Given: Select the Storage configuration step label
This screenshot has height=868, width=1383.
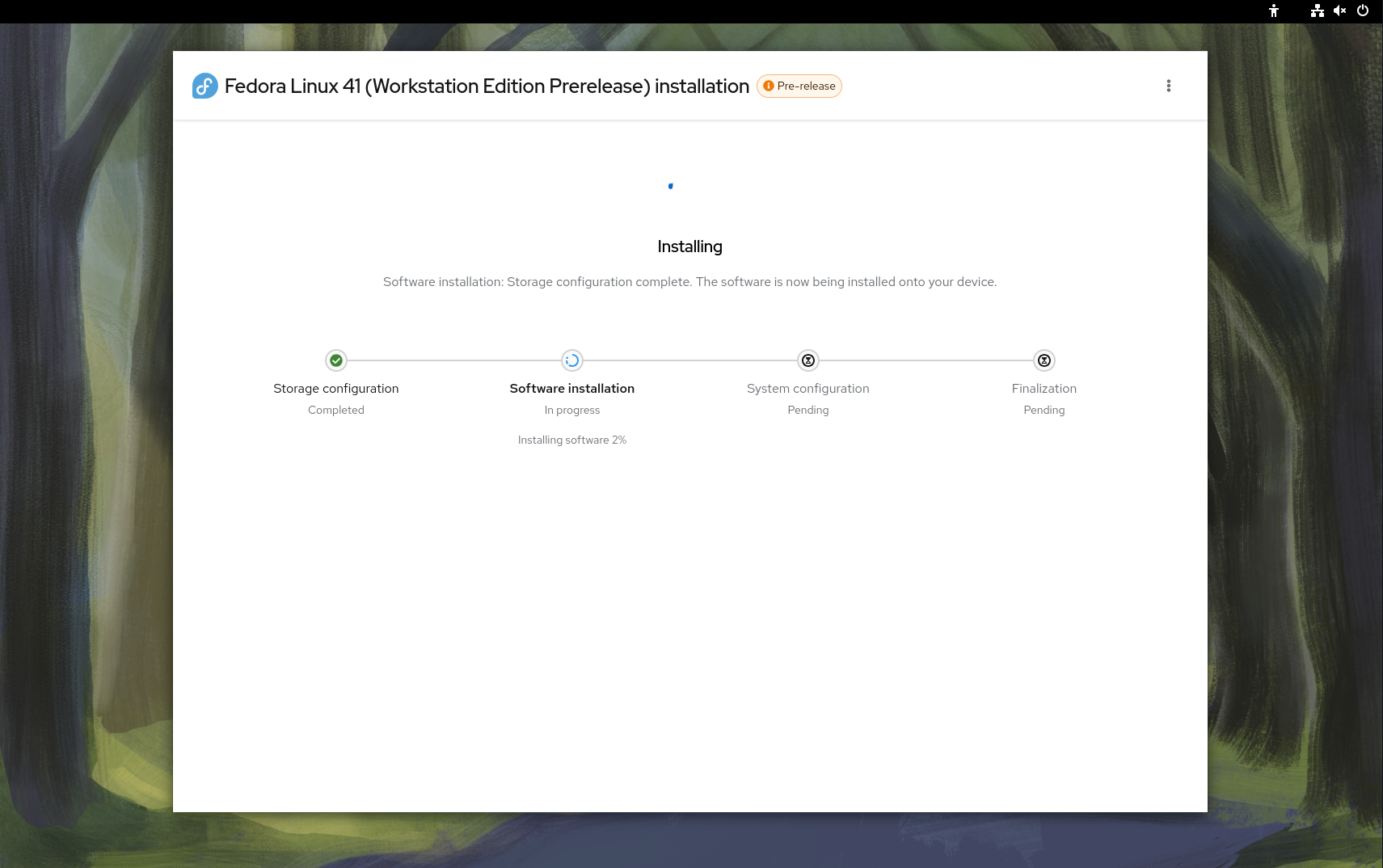Looking at the screenshot, I should (x=336, y=389).
